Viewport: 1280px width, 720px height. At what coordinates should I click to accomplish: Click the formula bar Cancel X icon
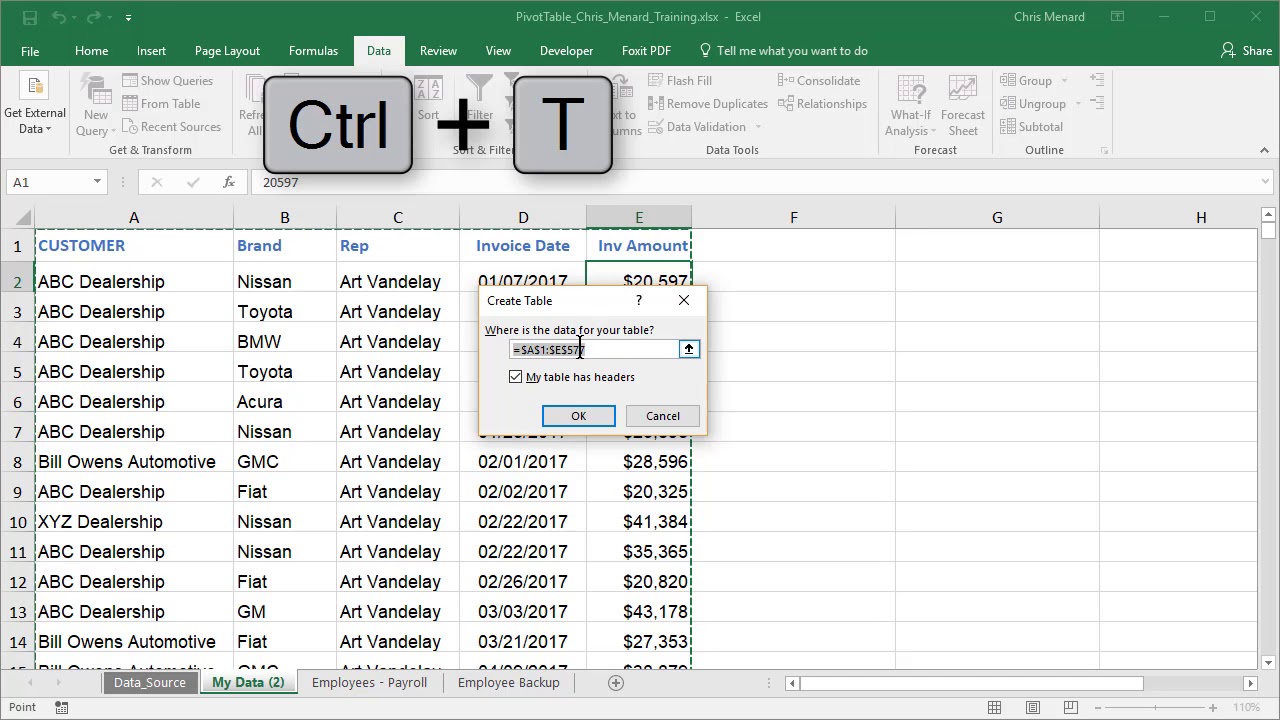tap(157, 182)
